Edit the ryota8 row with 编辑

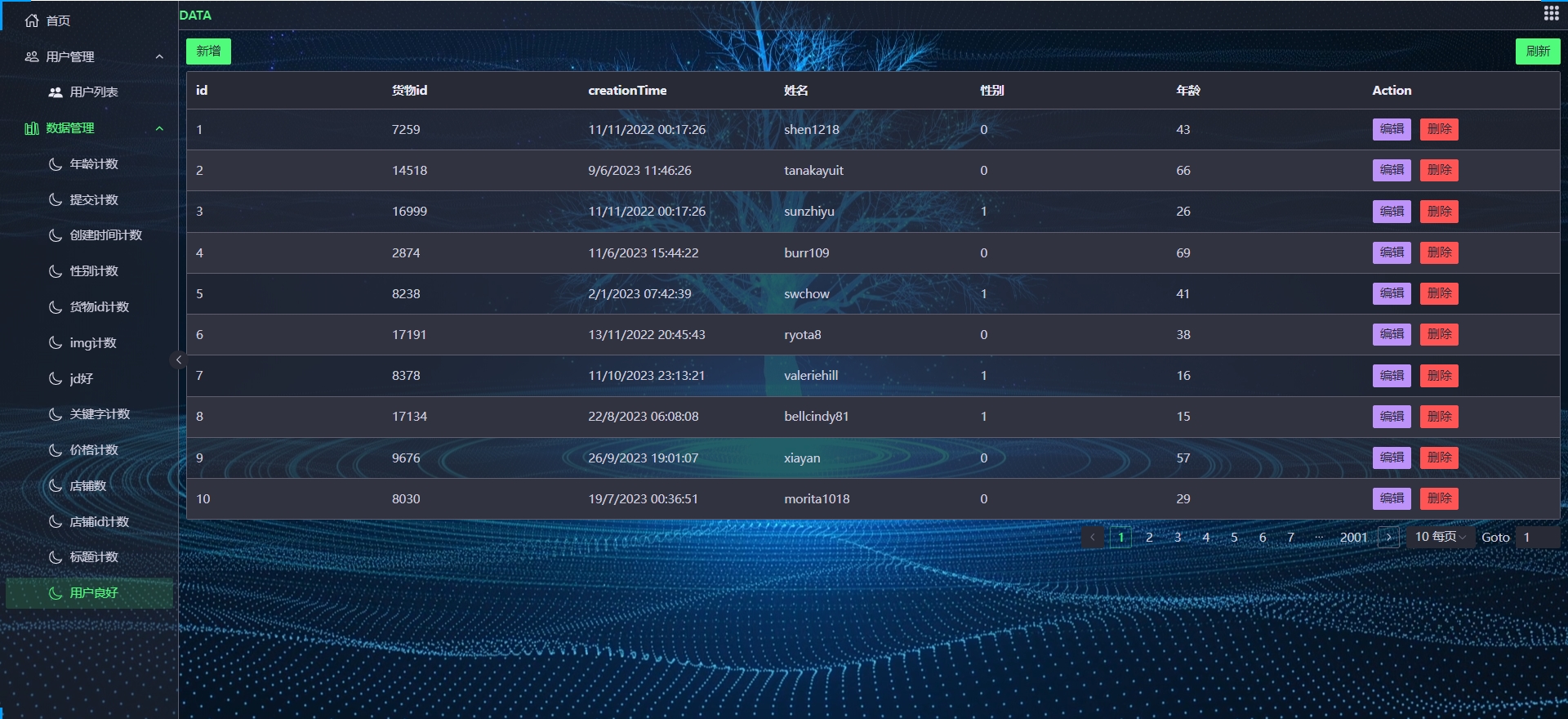tap(1392, 334)
